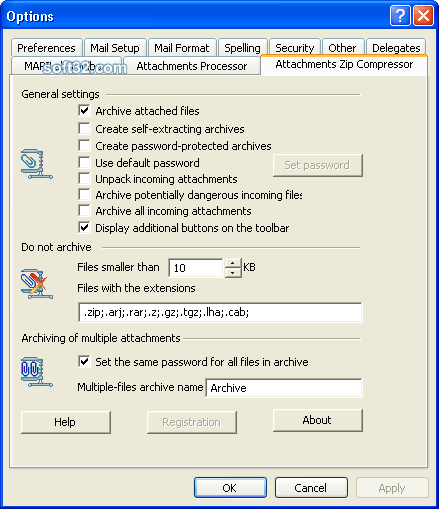Click the question mark help icon in title bar
This screenshot has width=439, height=509.
(x=400, y=15)
